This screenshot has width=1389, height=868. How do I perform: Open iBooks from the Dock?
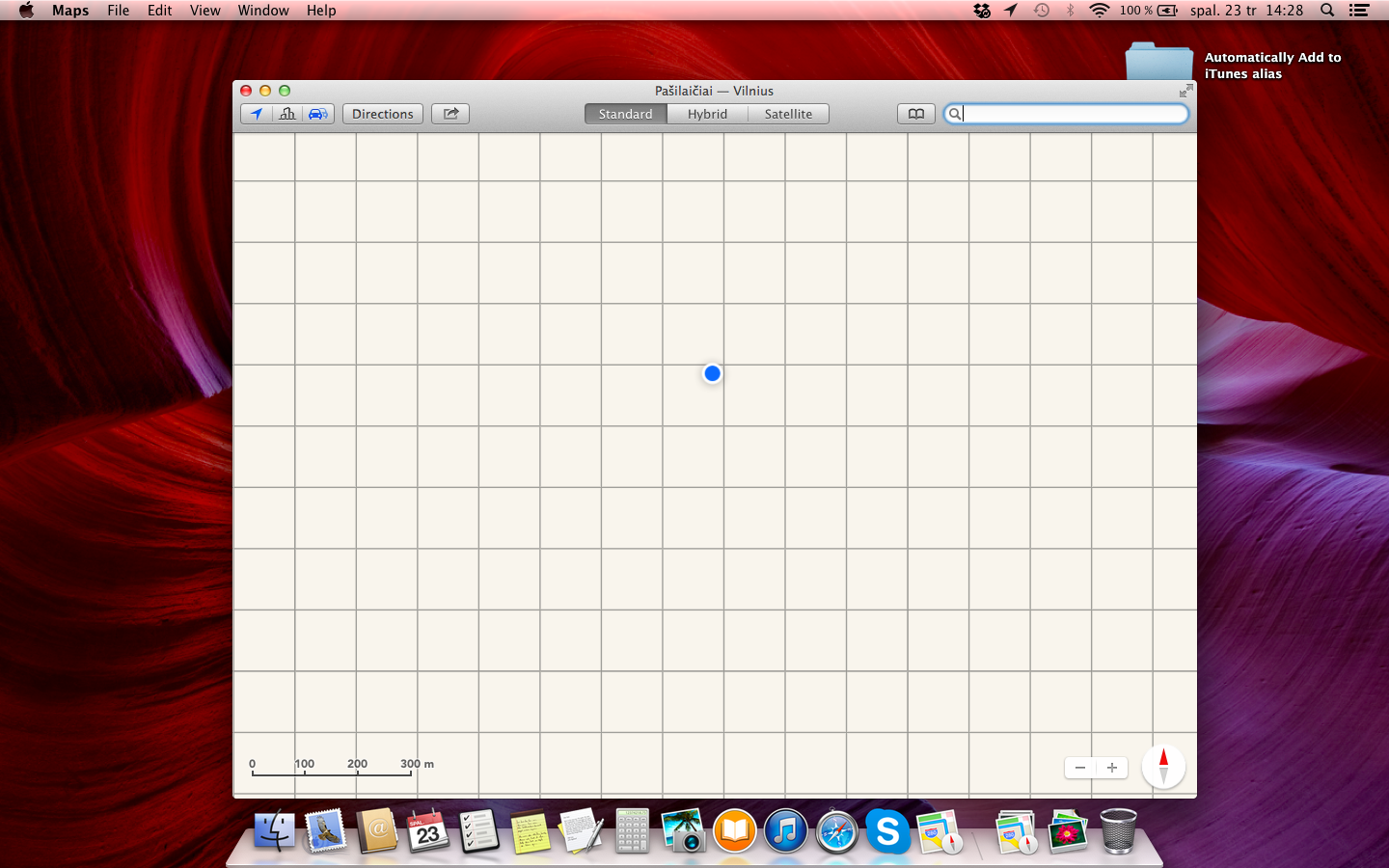[735, 830]
